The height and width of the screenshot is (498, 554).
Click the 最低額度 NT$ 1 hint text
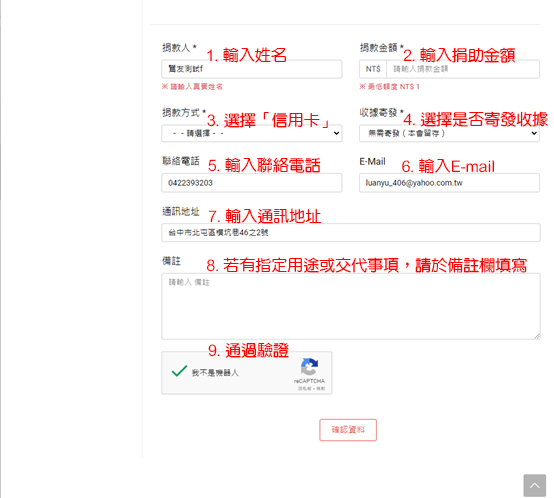point(389,87)
